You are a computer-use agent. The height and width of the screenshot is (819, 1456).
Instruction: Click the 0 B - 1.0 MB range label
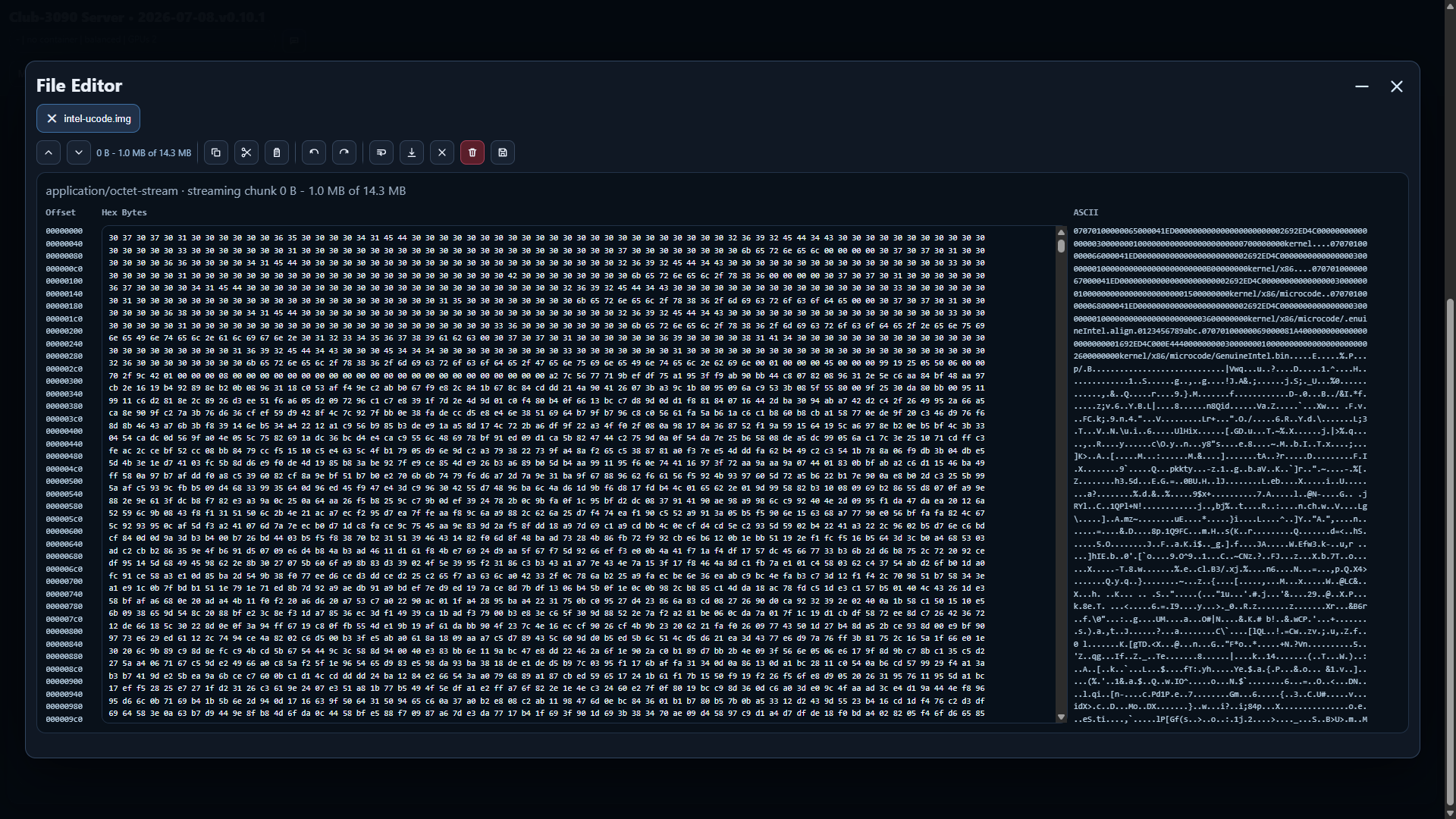pyautogui.click(x=144, y=152)
